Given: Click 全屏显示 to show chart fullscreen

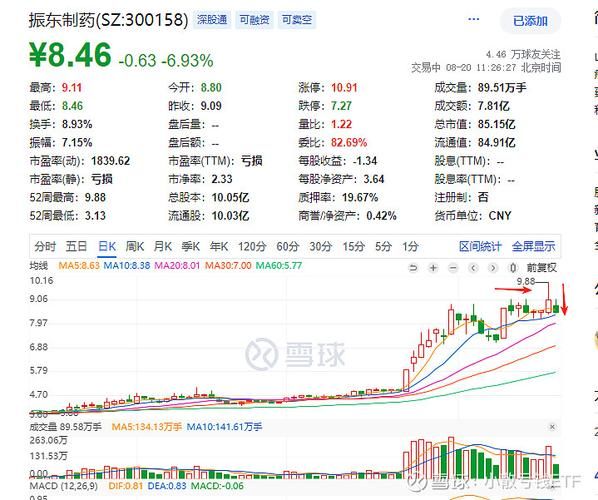Looking at the screenshot, I should point(534,246).
